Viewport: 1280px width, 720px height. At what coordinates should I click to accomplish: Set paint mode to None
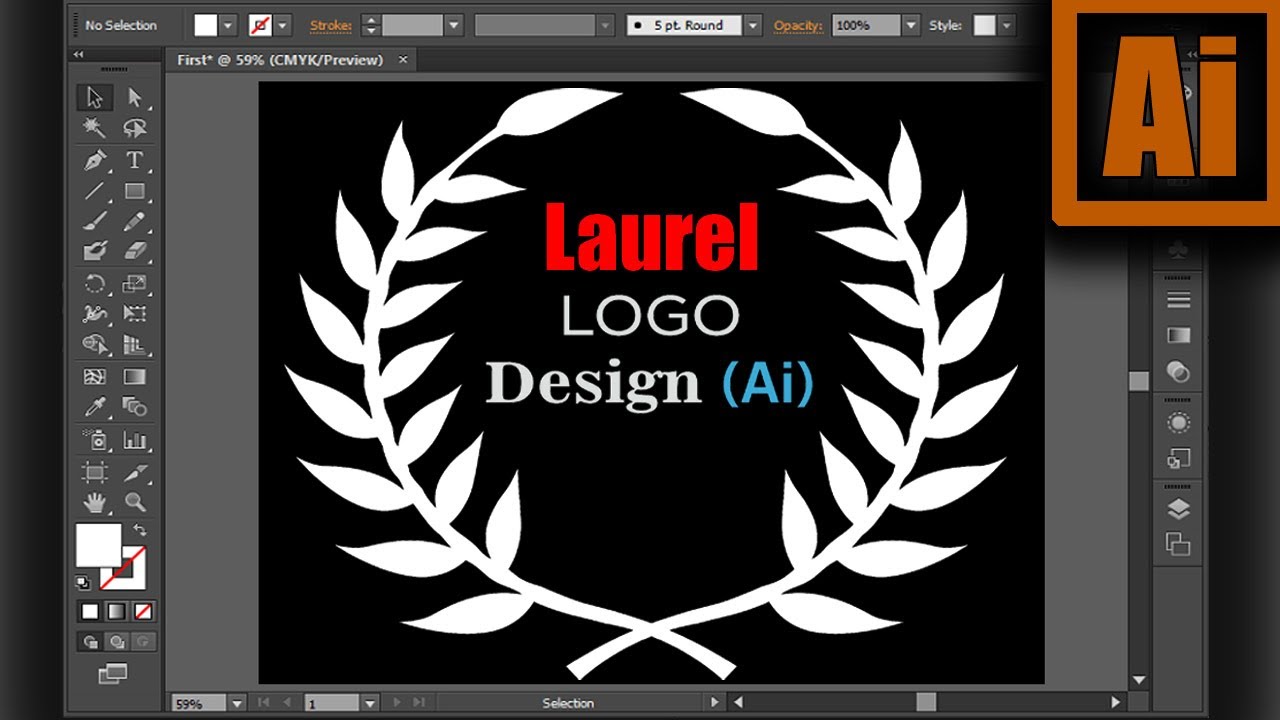[x=143, y=611]
